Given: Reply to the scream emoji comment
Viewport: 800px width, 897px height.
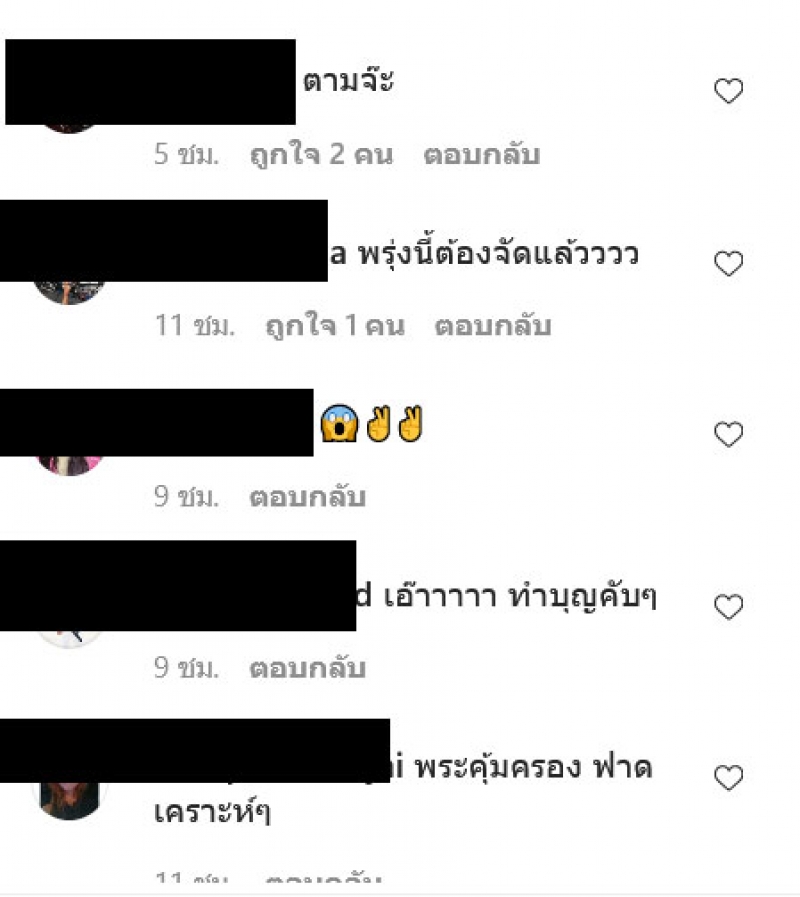Looking at the screenshot, I should tap(308, 497).
